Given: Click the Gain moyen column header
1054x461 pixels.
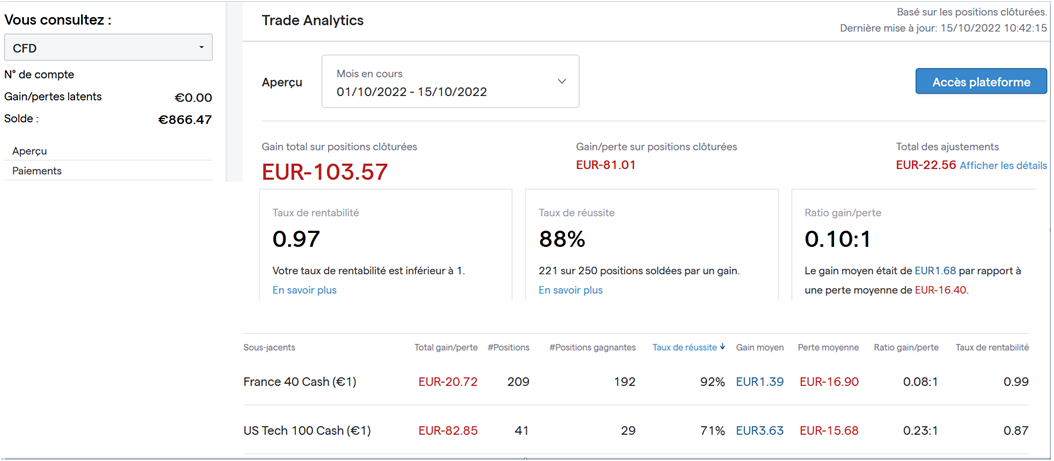Looking at the screenshot, I should tap(759, 348).
